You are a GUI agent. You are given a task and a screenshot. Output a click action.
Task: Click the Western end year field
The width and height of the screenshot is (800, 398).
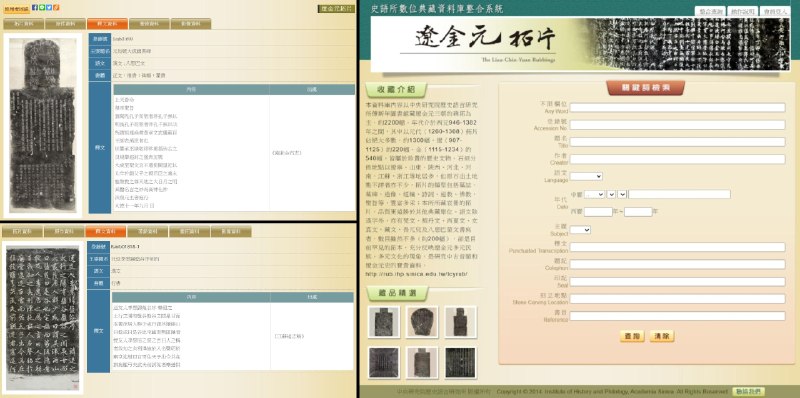pyautogui.click(x=638, y=212)
